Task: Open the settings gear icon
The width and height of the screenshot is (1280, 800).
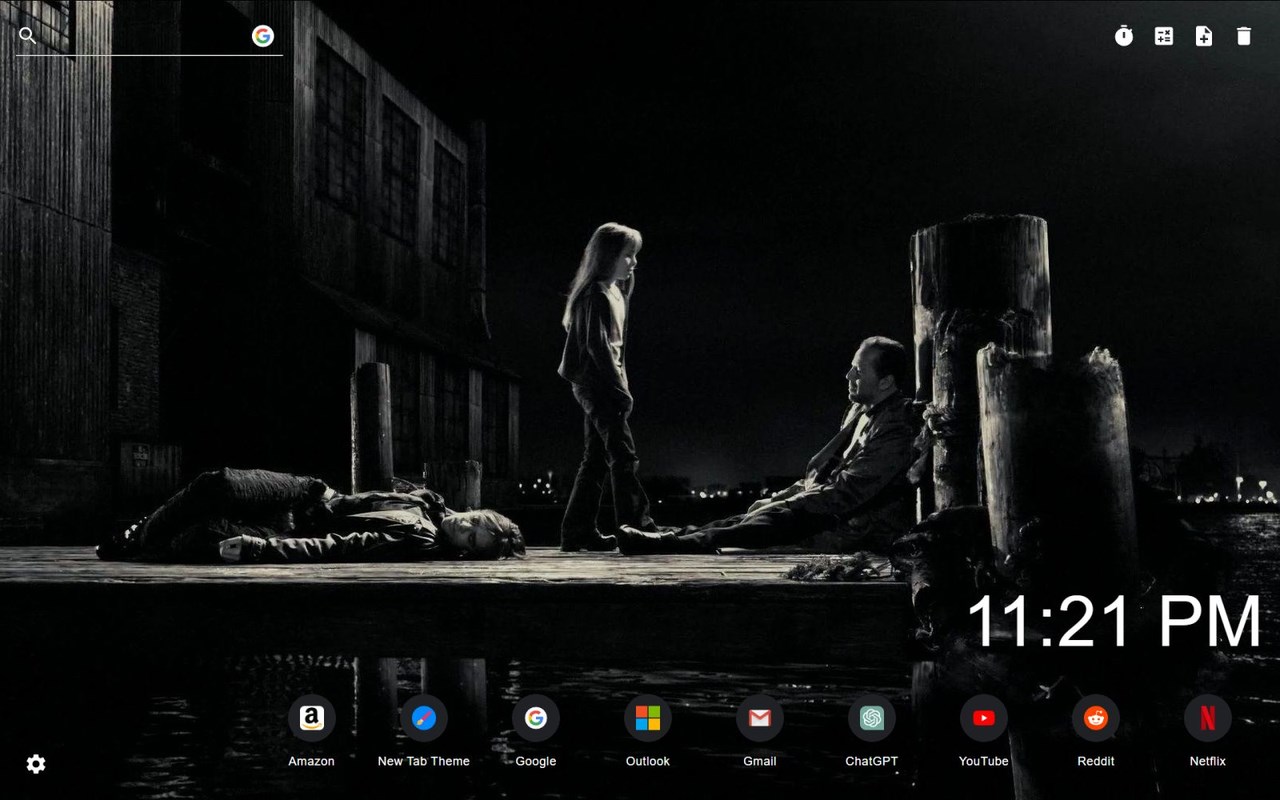Action: pos(36,764)
